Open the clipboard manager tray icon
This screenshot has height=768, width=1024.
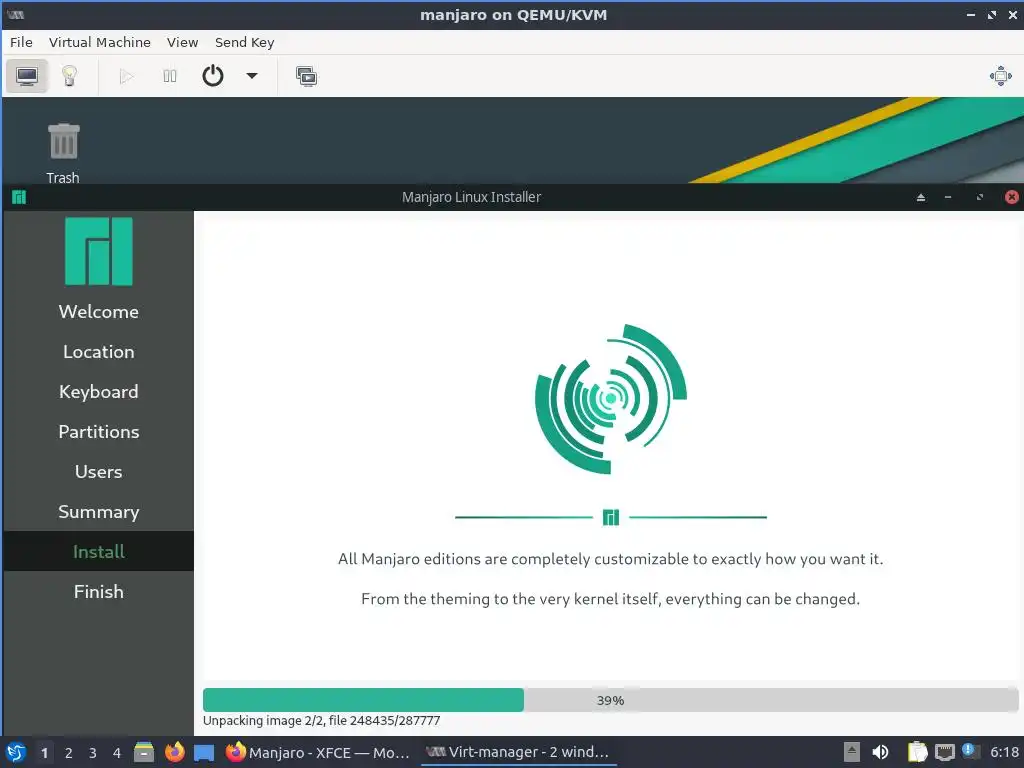pyautogui.click(x=918, y=752)
